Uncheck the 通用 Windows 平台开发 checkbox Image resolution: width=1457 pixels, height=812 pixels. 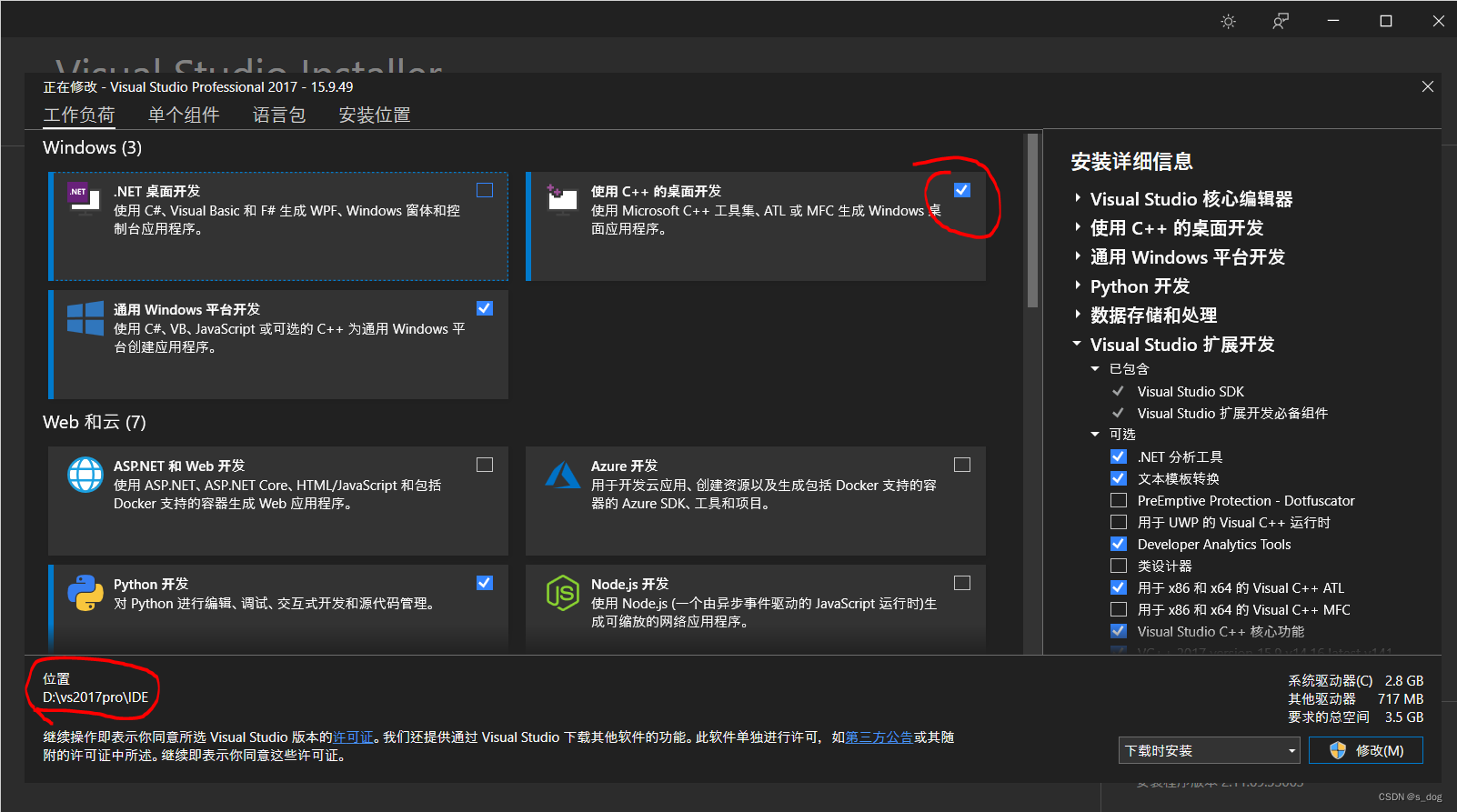[x=485, y=308]
